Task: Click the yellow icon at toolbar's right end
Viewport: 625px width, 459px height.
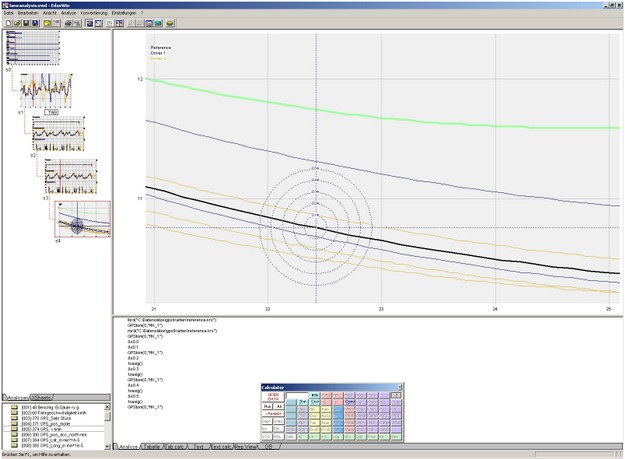Action: tap(170, 21)
